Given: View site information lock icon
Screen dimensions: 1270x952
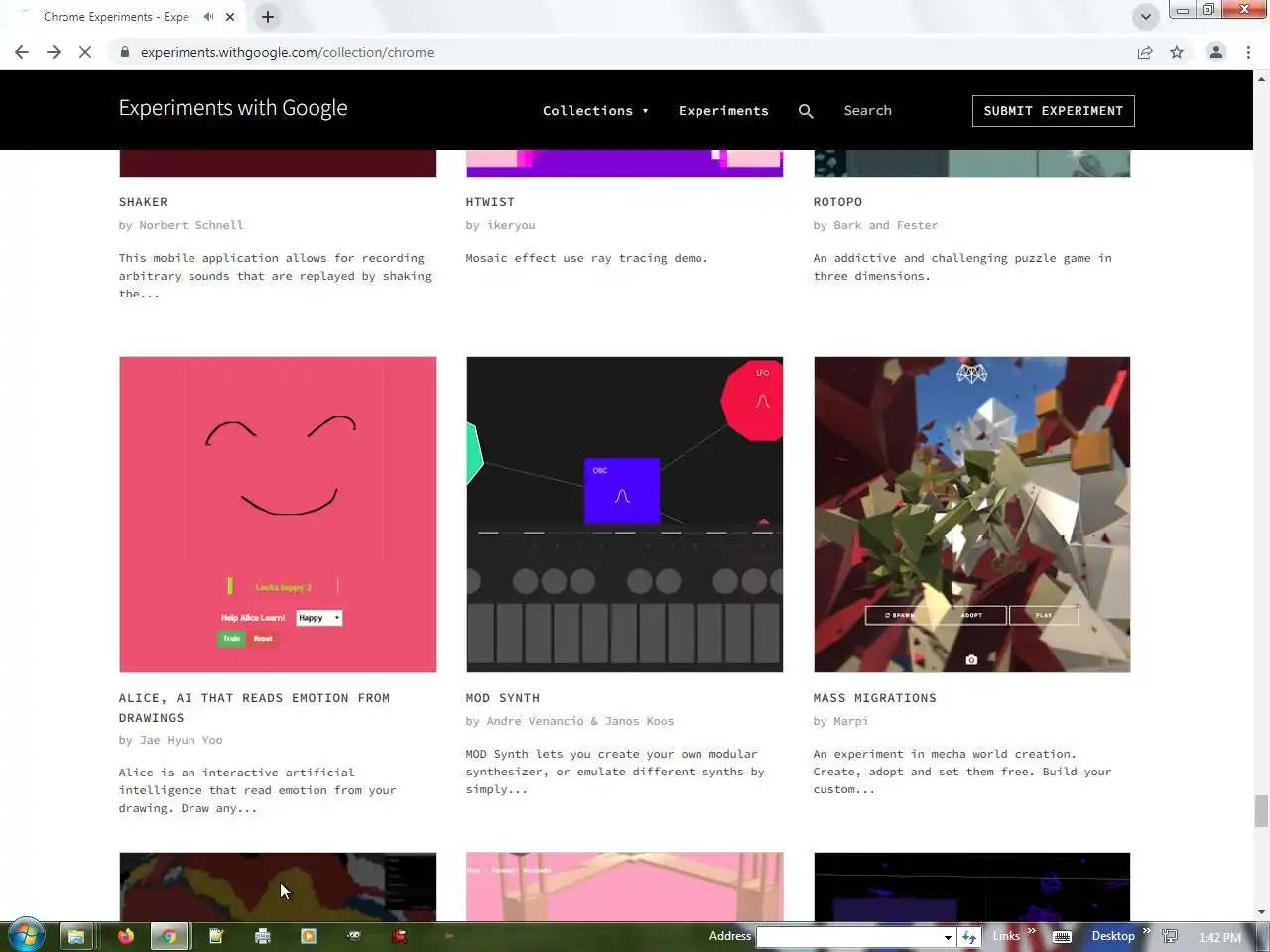Looking at the screenshot, I should point(124,52).
